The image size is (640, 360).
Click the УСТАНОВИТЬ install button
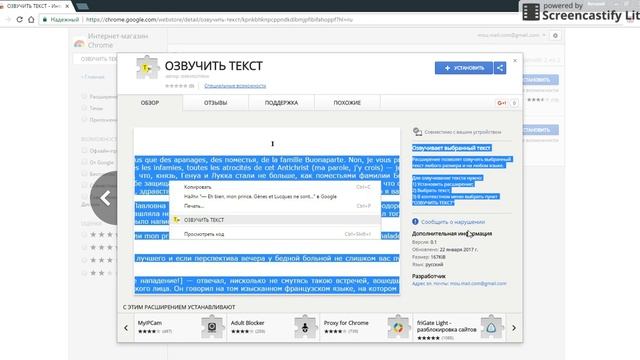[x=464, y=68]
